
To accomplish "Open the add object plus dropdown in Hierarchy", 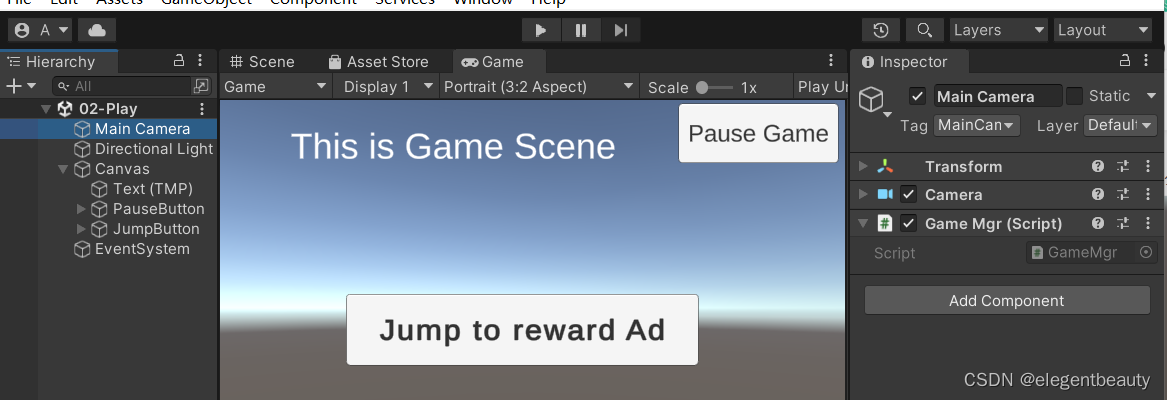I will tap(20, 86).
